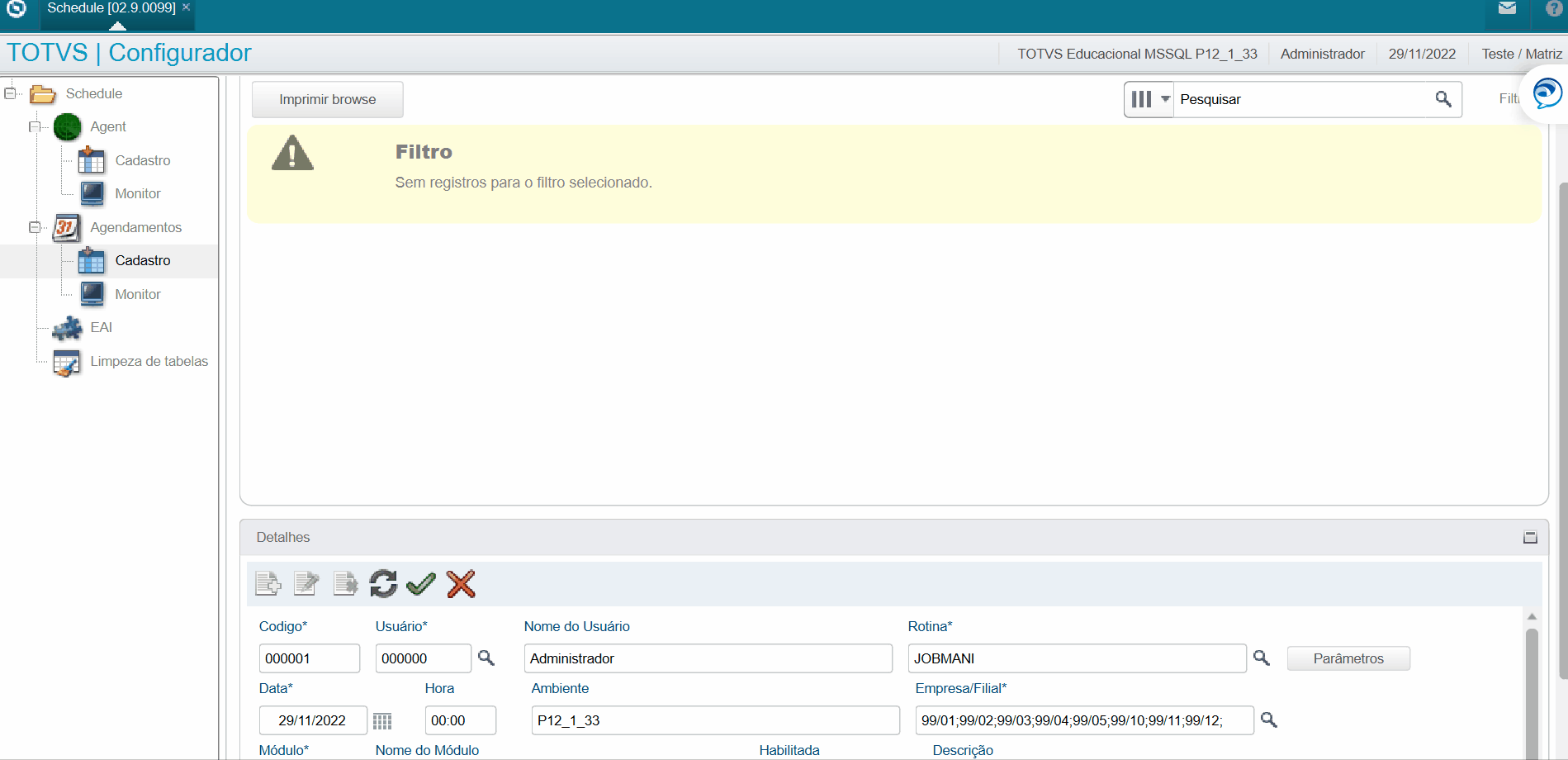The height and width of the screenshot is (760, 1568).
Task: Open the mail envelope icon
Action: click(x=1507, y=8)
